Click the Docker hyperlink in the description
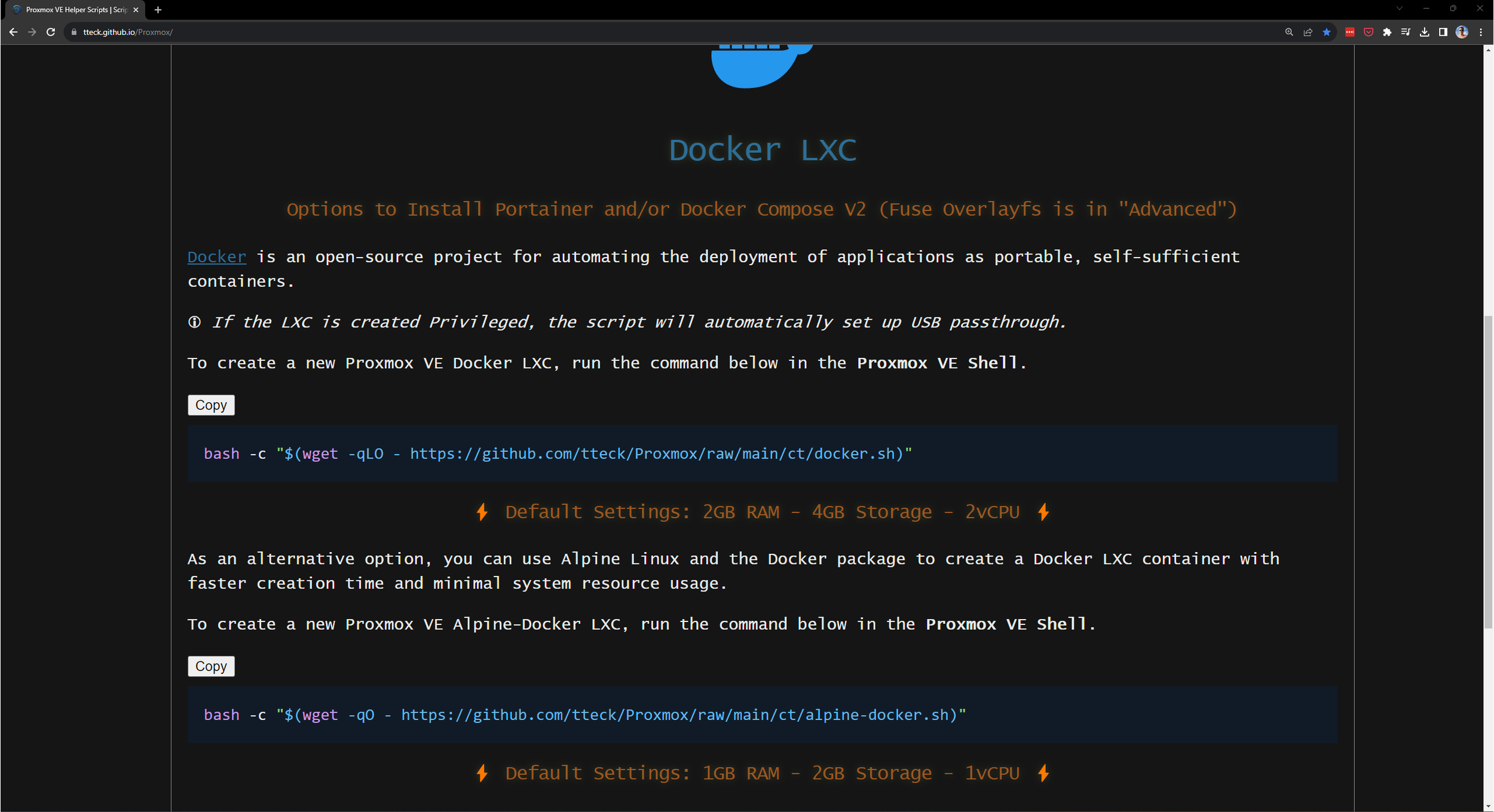 pyautogui.click(x=216, y=256)
